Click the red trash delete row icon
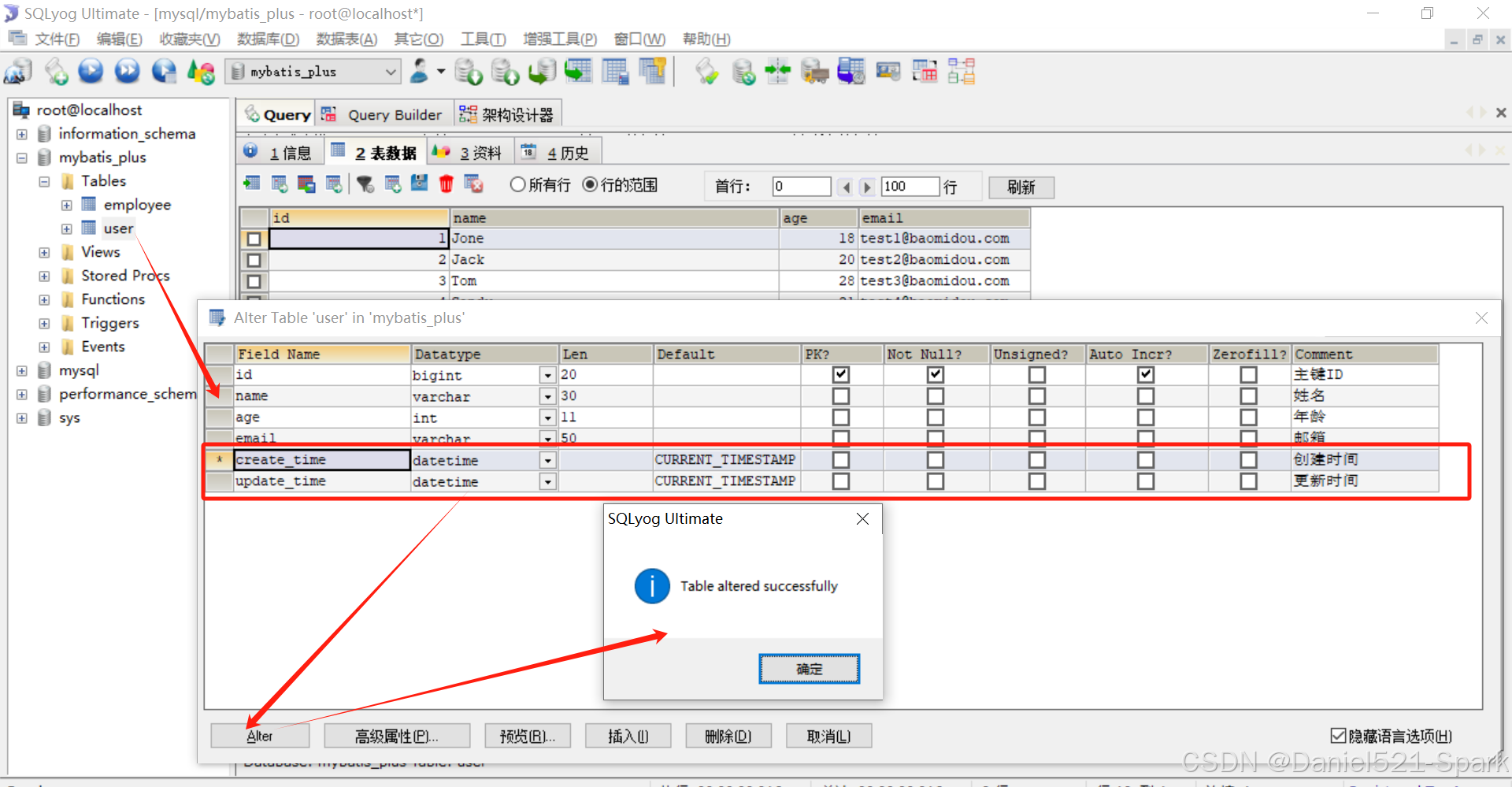The image size is (1512, 787). [447, 184]
